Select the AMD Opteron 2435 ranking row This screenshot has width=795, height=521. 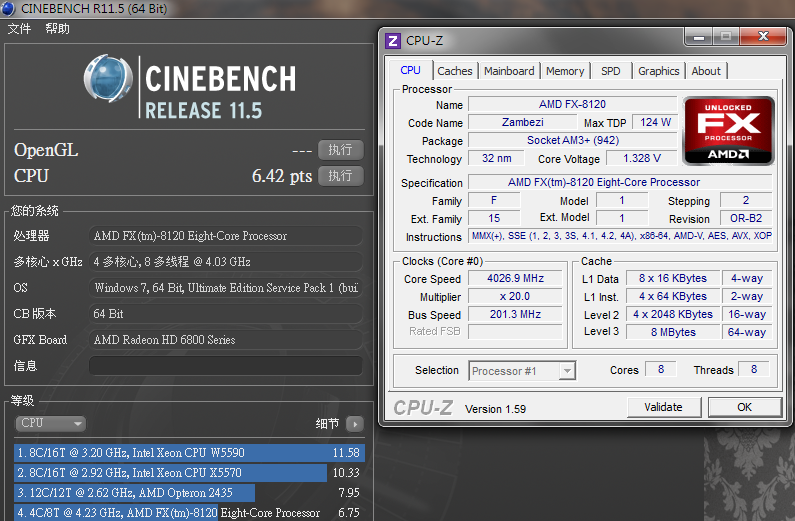189,493
